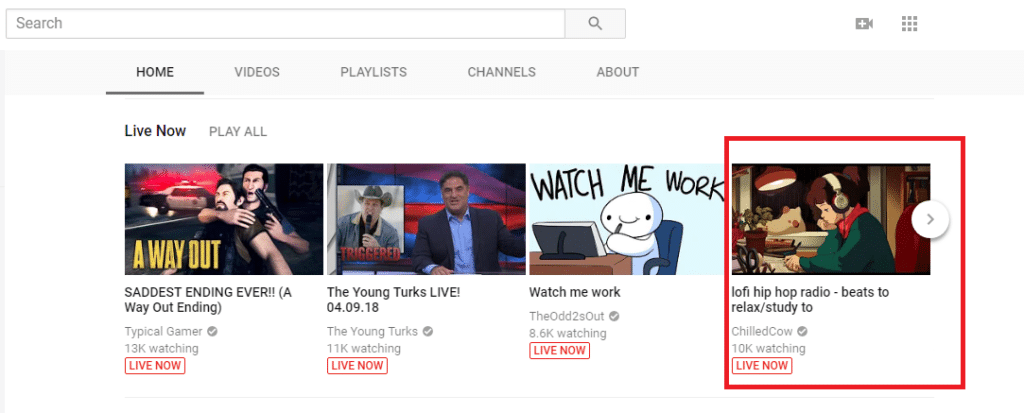Visit the TheOdd2sOut channel link
Screen dimensions: 1024x413
click(x=567, y=316)
